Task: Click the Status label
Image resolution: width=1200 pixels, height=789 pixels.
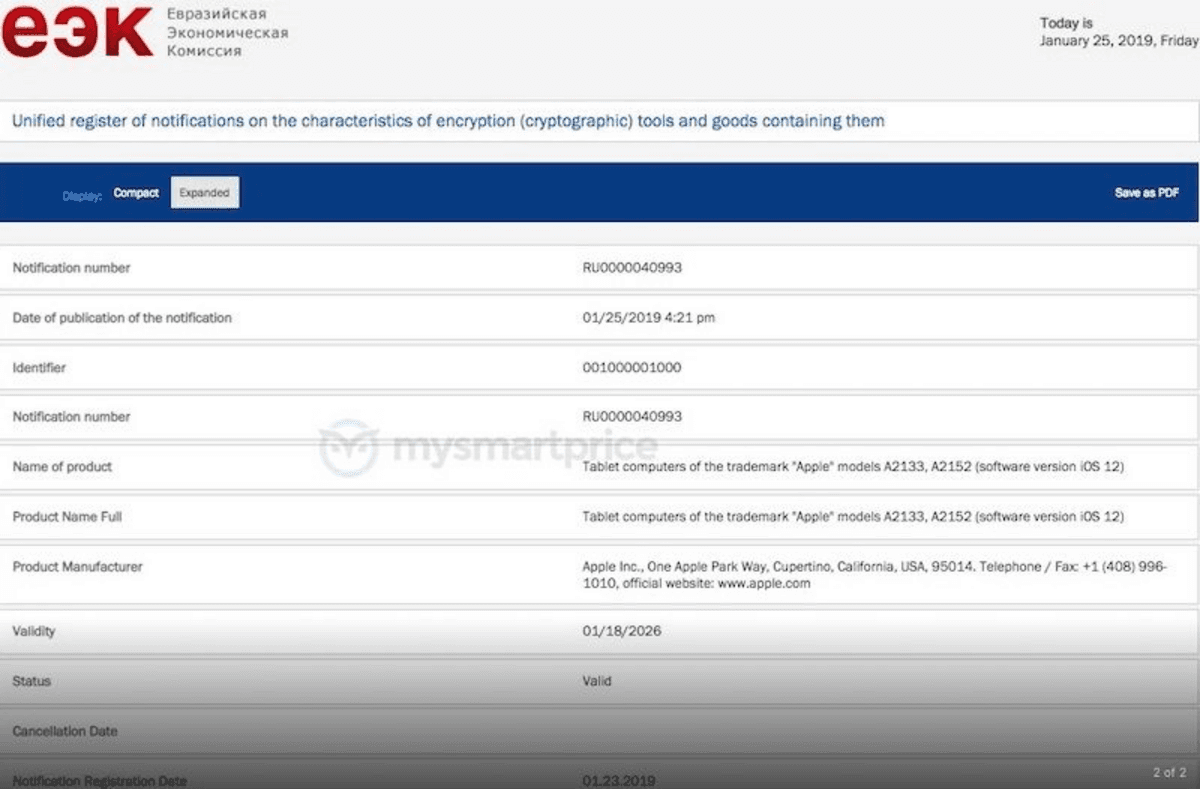Action: click(31, 681)
